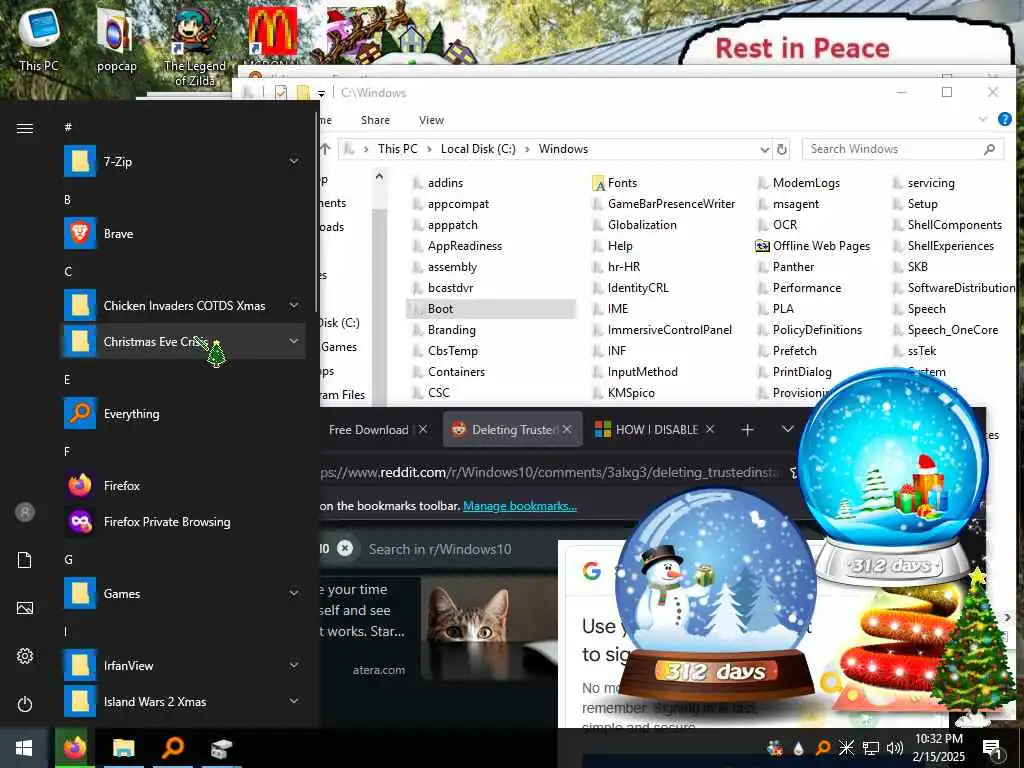Screen dimensions: 1024x768
Task: Click This PC in the breadcrumb
Action: click(x=397, y=149)
